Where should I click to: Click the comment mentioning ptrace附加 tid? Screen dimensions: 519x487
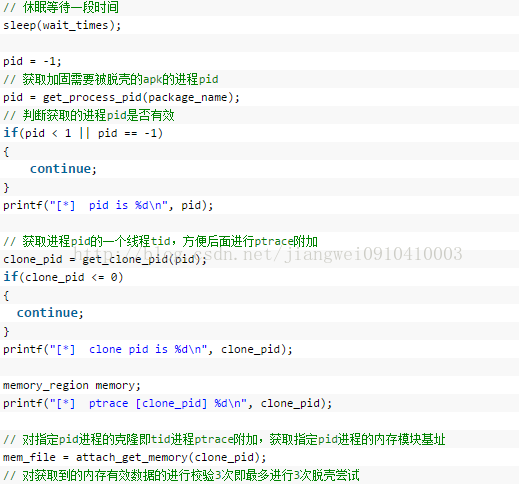(160, 241)
